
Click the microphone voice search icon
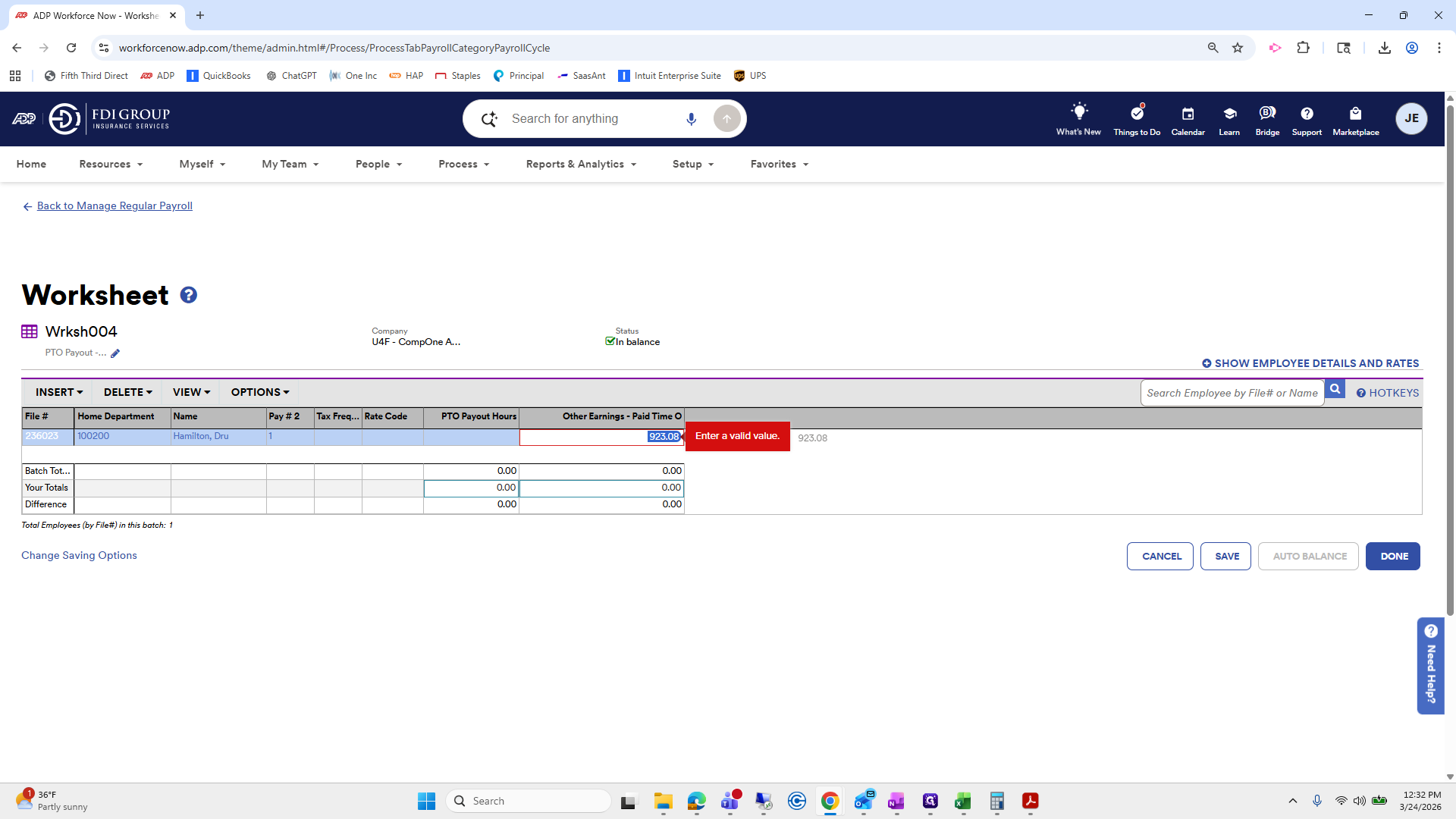[691, 119]
